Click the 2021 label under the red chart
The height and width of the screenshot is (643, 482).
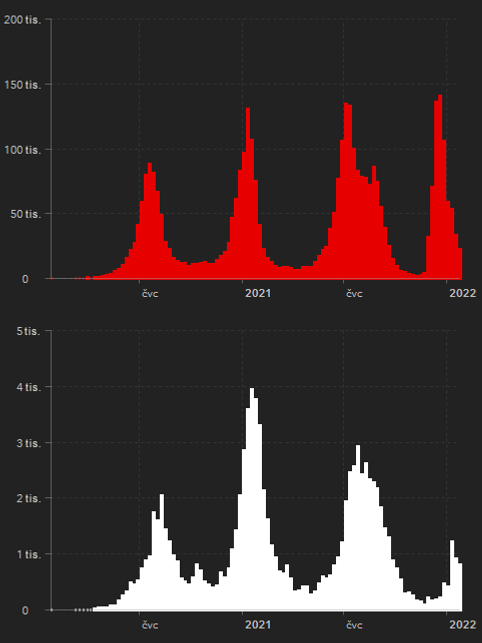[258, 293]
